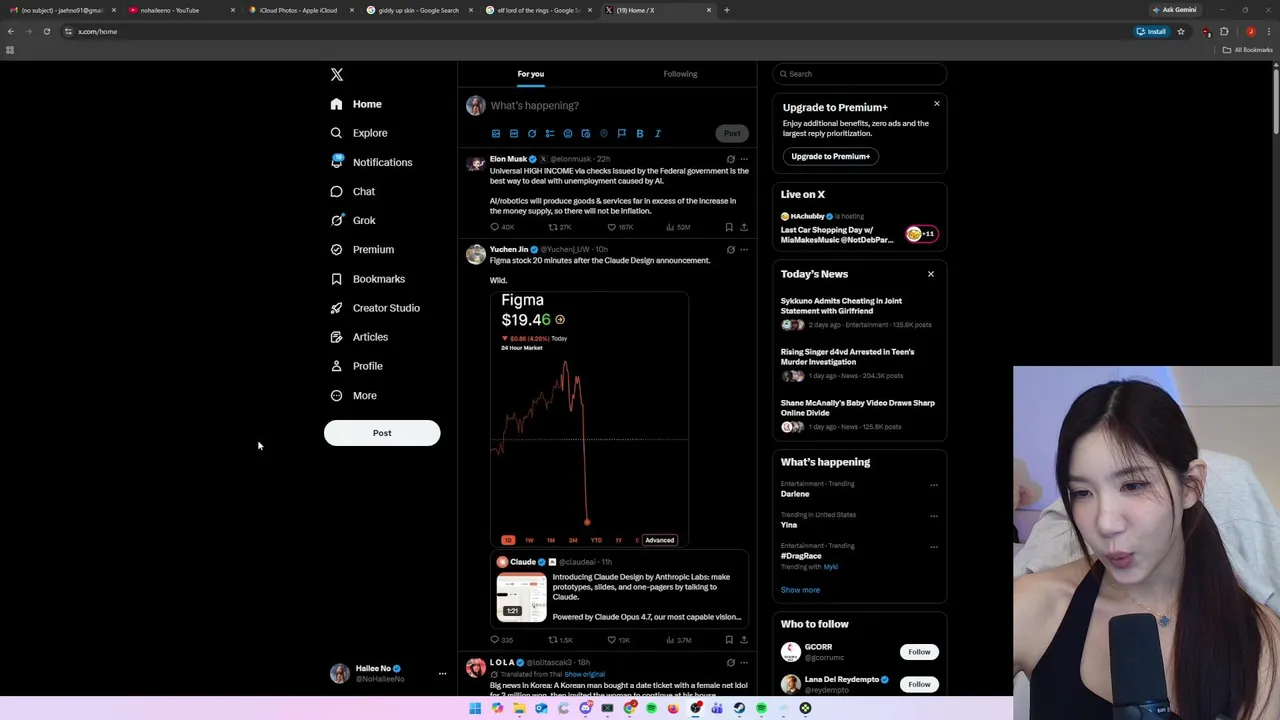This screenshot has width=1280, height=720.
Task: Share Elon Musk post
Action: pyautogui.click(x=743, y=227)
